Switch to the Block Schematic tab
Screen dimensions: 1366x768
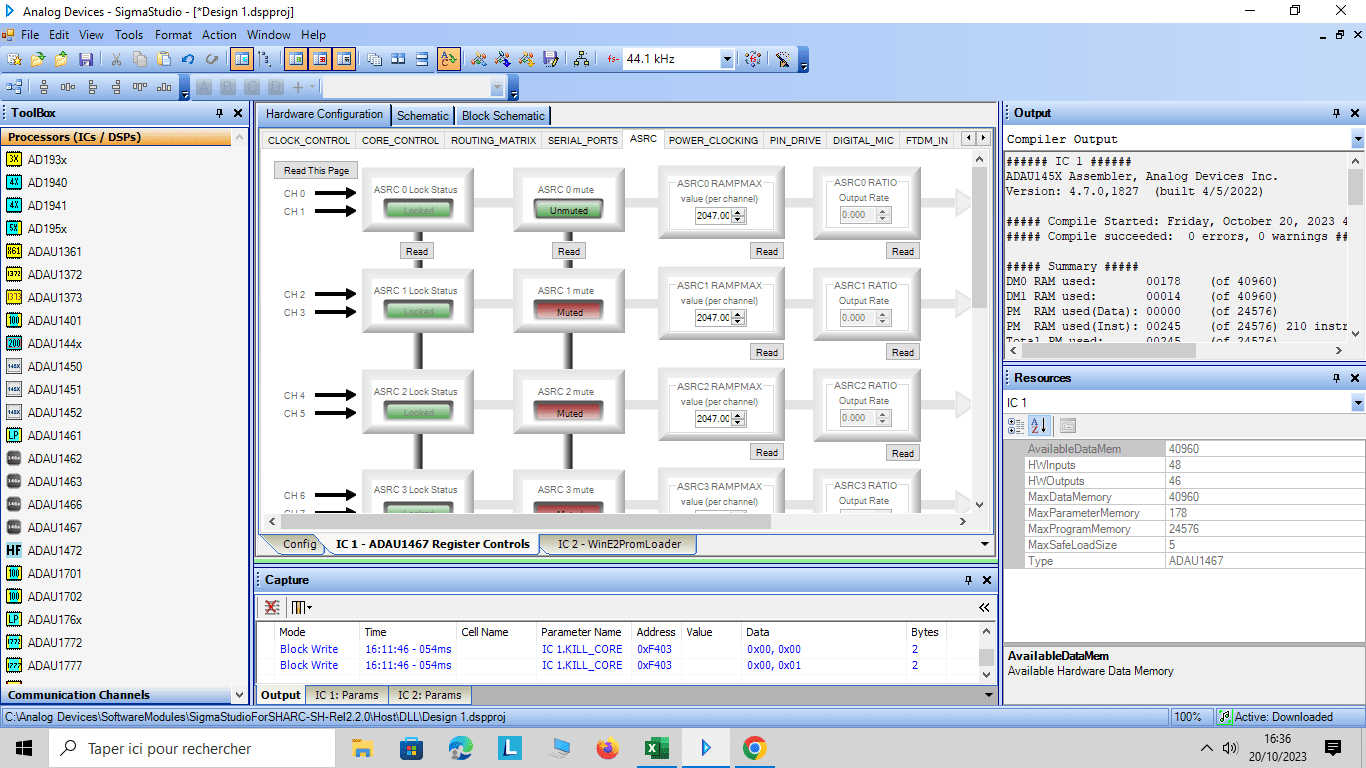[x=503, y=116]
